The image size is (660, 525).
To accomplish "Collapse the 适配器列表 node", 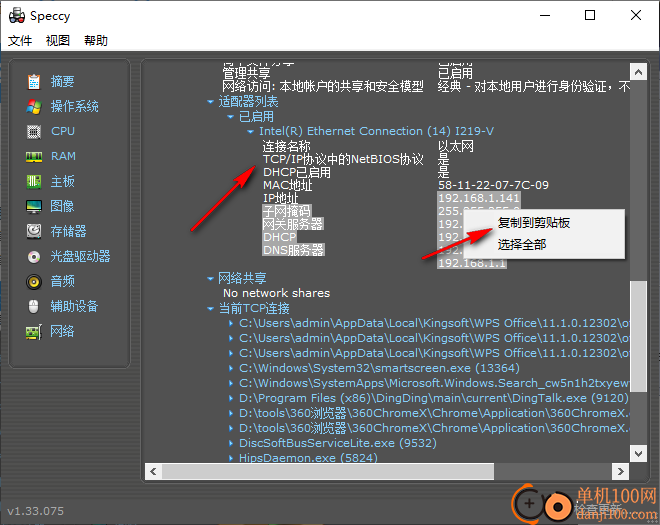I will pos(210,101).
